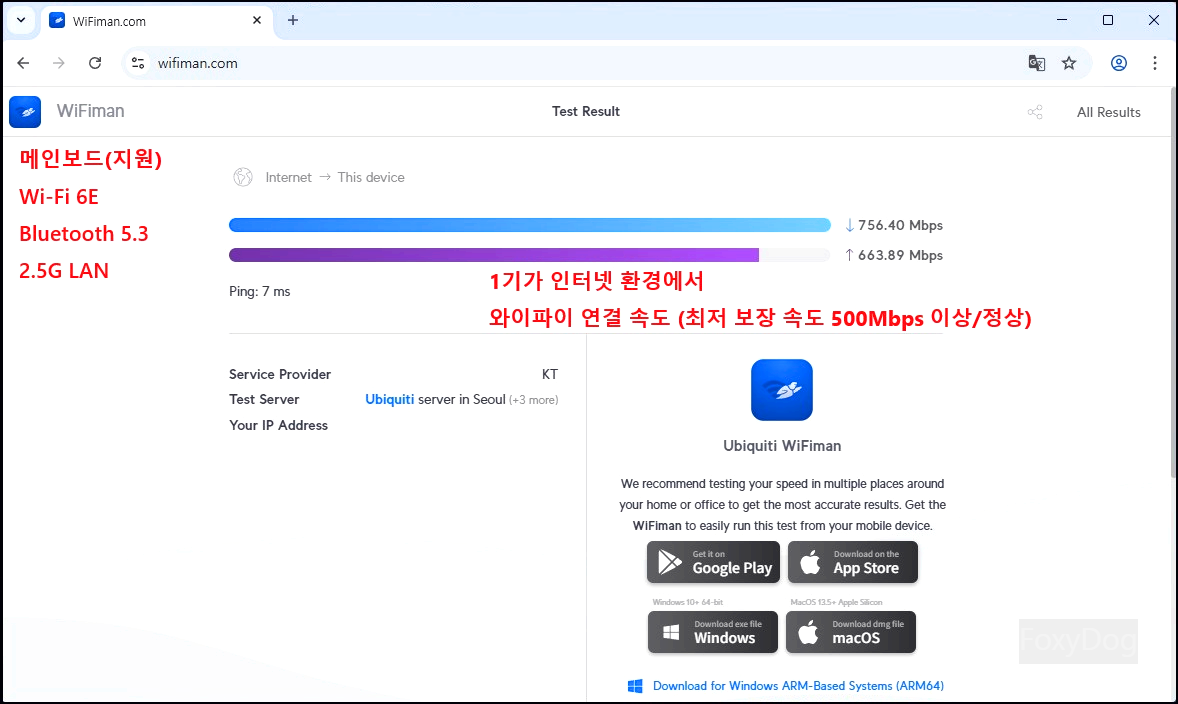The width and height of the screenshot is (1178, 704).
Task: View site information icon in address bar
Action: (x=138, y=63)
